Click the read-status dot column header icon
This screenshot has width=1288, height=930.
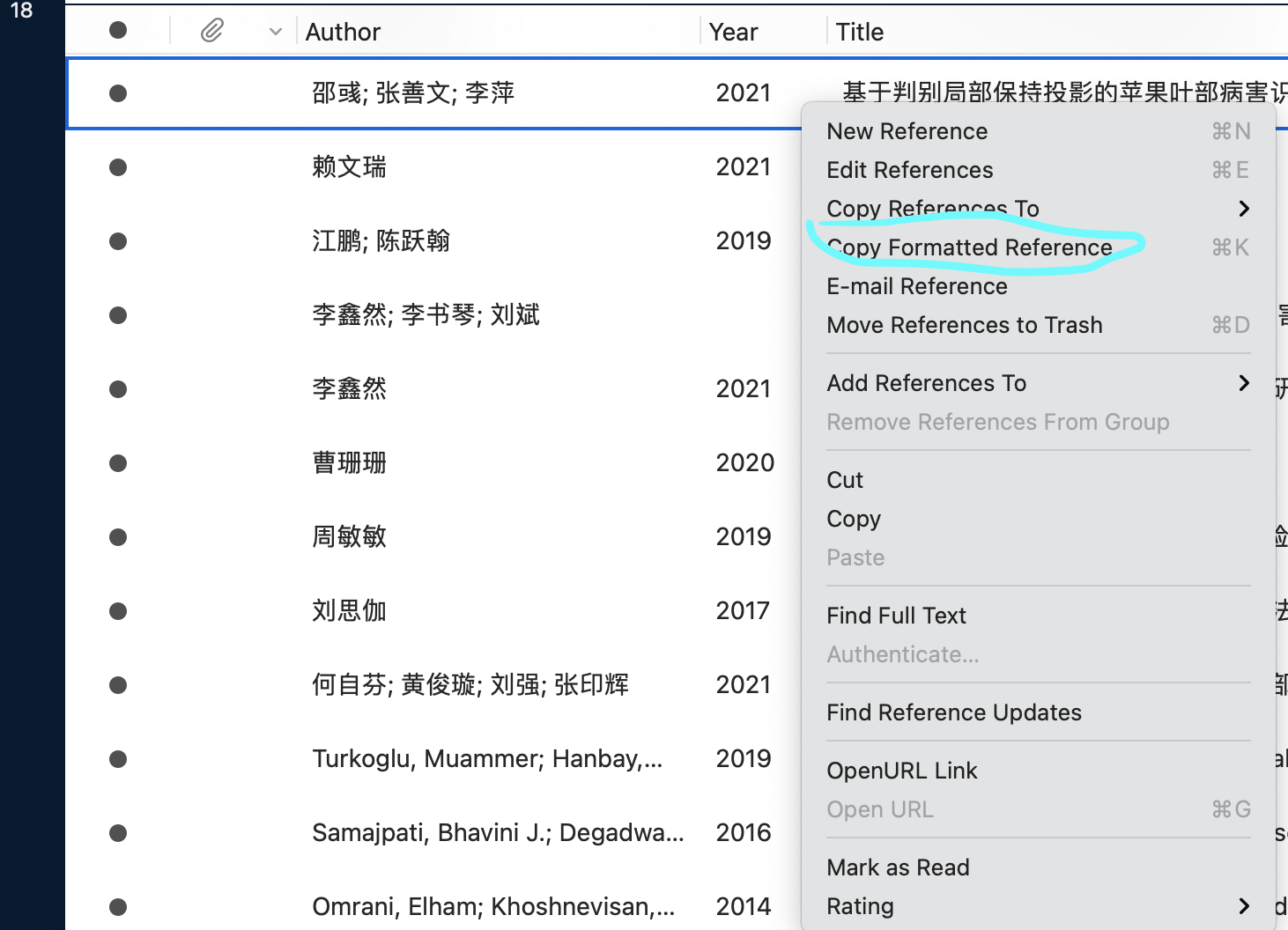click(117, 29)
